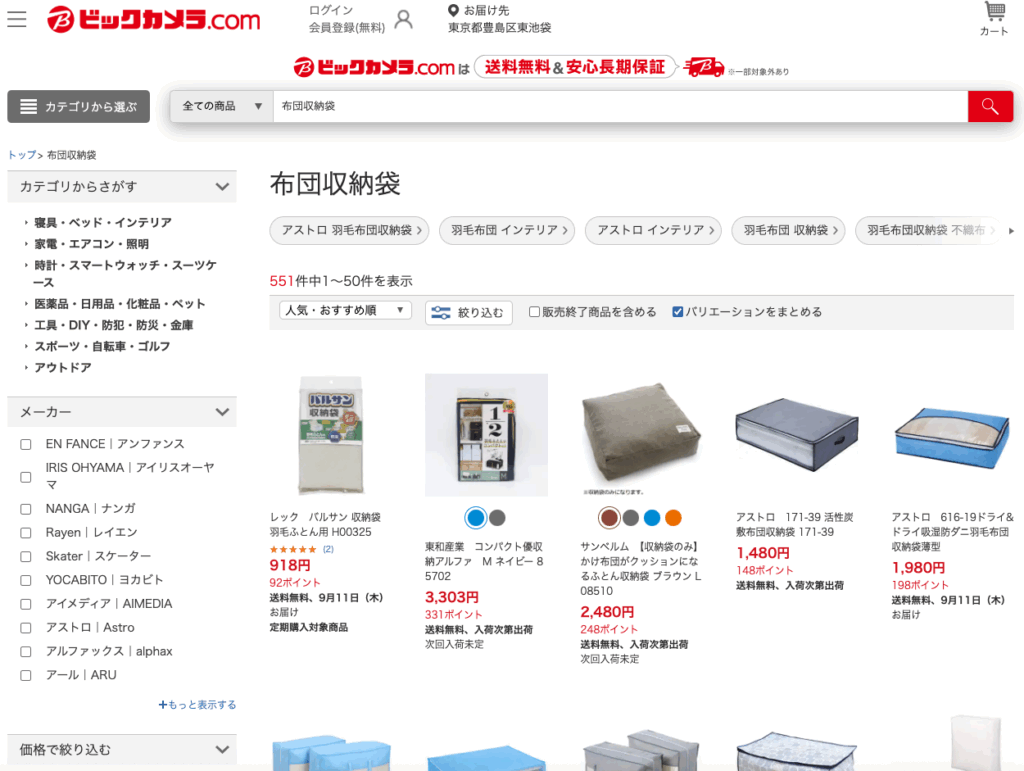Select 寝具・ベッド・インテリア category
Viewport: 1024px width, 771px height.
pyautogui.click(x=103, y=223)
